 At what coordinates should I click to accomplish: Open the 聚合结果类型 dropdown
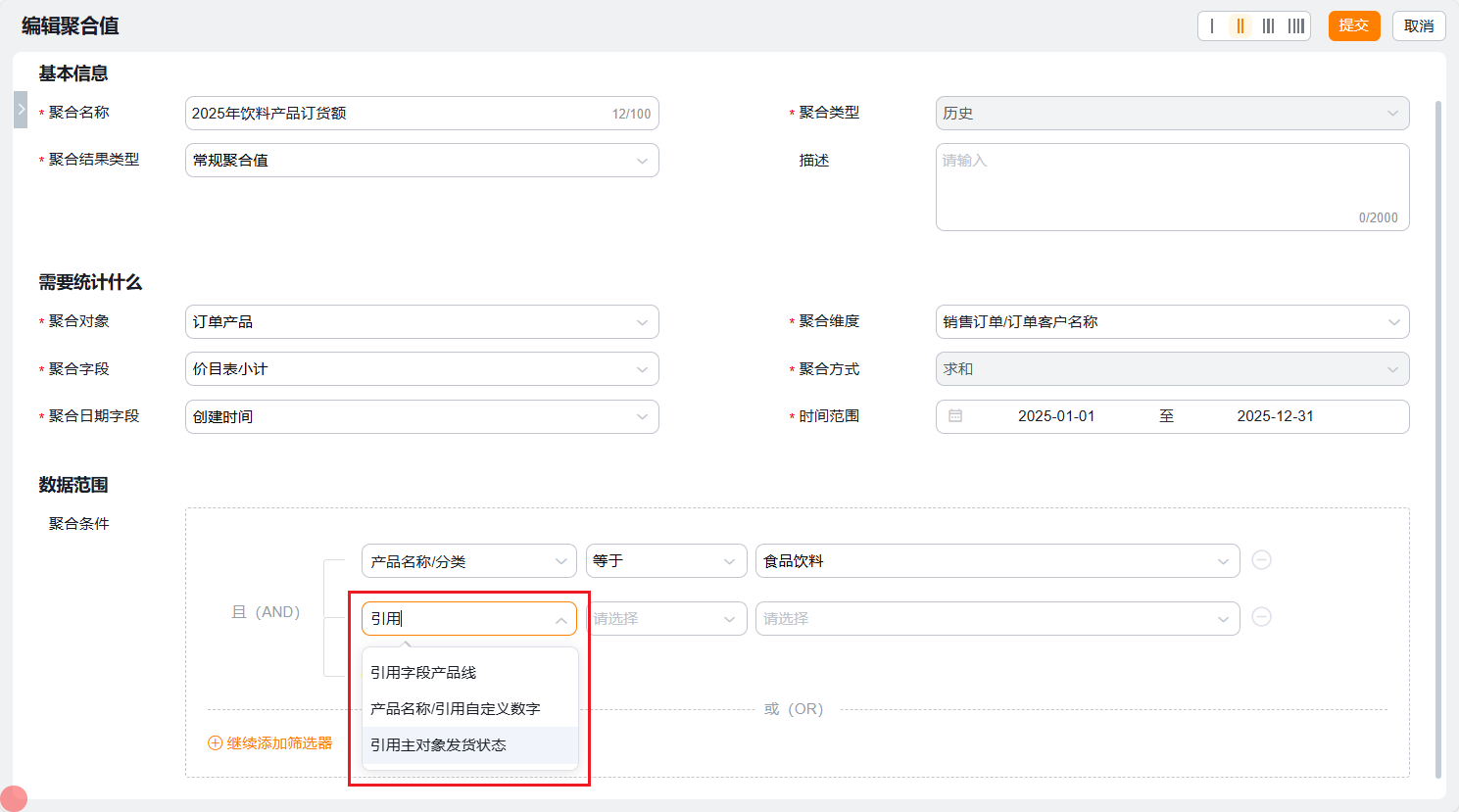pyautogui.click(x=421, y=161)
